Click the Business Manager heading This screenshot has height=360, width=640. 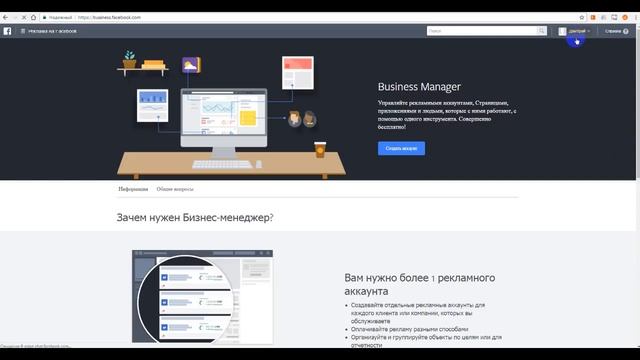(419, 87)
